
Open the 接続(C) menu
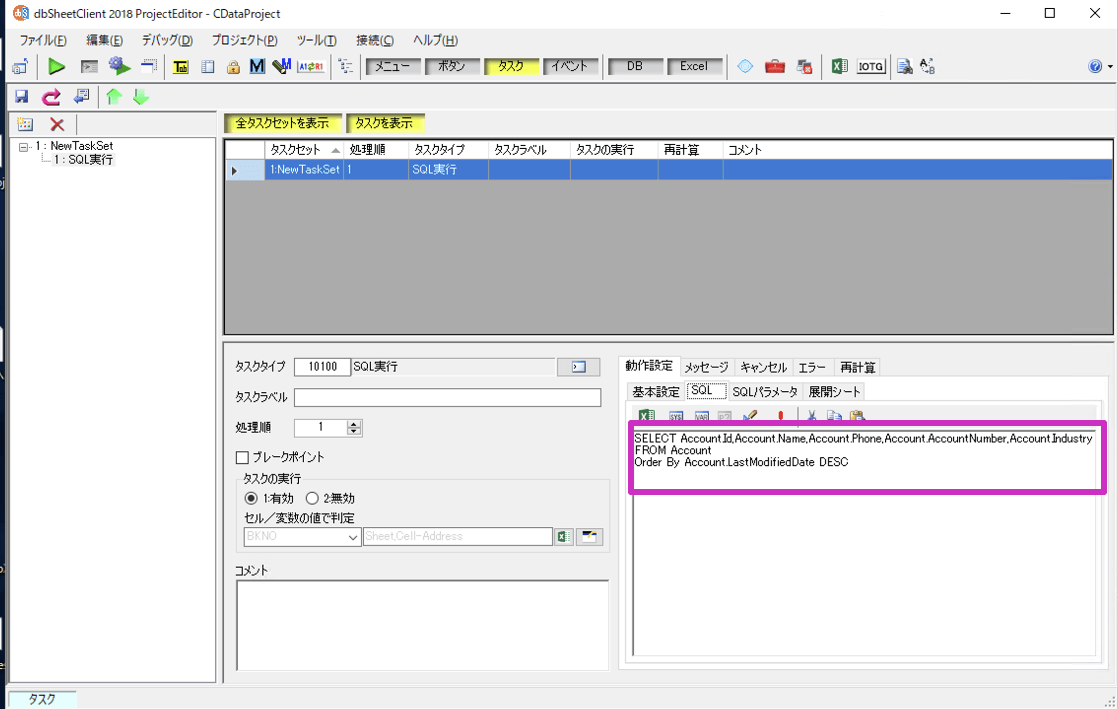[x=374, y=40]
